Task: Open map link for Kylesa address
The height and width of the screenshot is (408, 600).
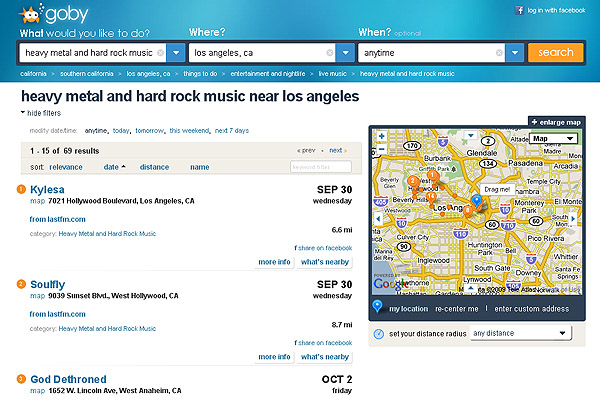Action: point(38,201)
